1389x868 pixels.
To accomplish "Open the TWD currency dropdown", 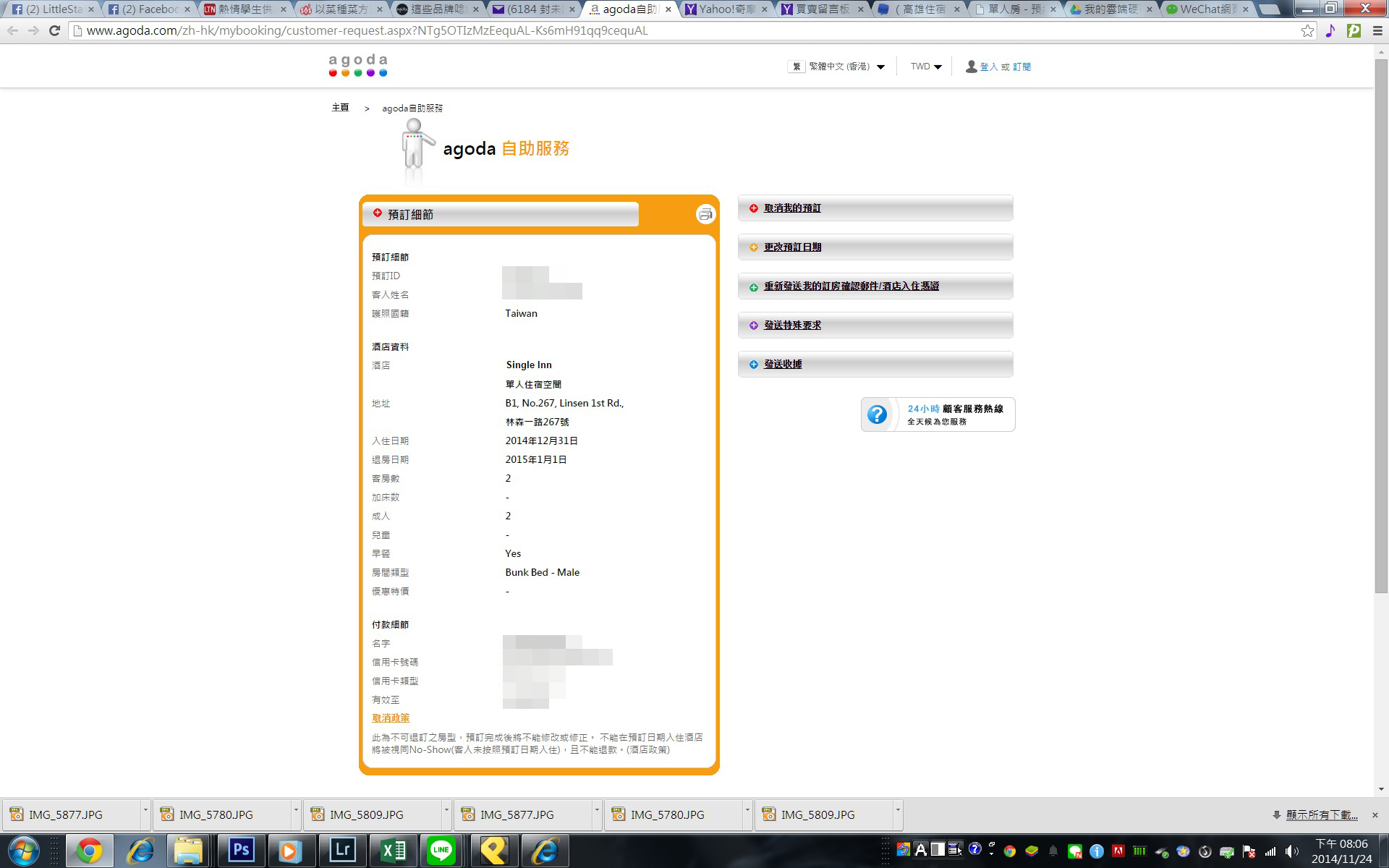I will pos(926,67).
